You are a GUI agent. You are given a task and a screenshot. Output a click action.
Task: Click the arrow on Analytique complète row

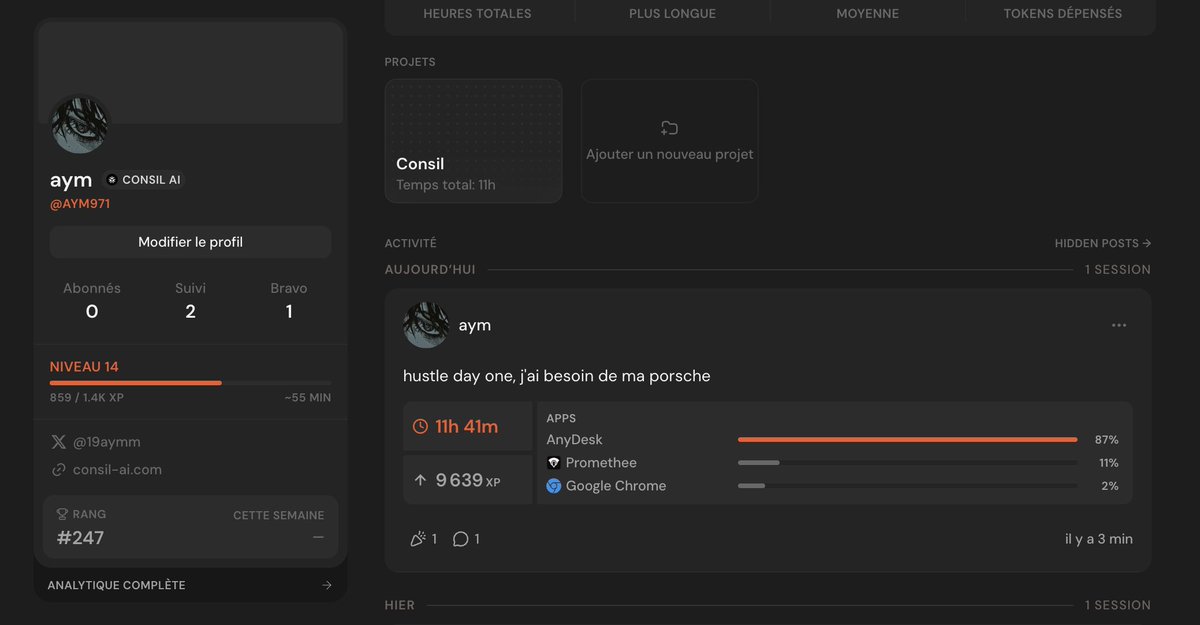click(x=326, y=586)
